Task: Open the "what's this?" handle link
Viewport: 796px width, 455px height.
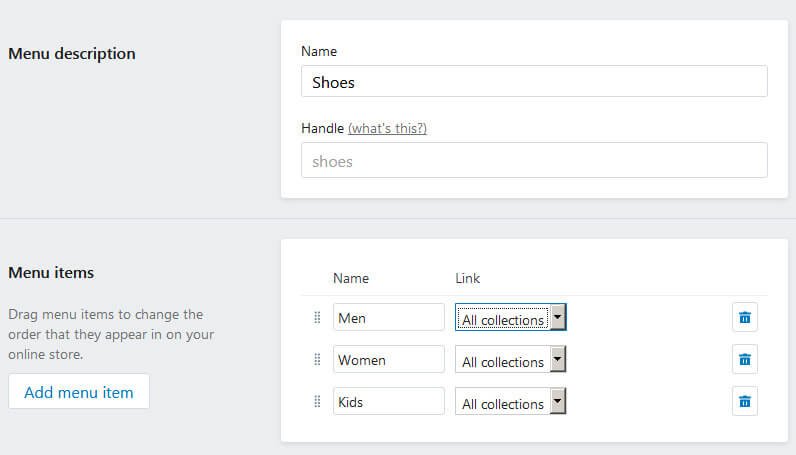Action: [x=387, y=128]
